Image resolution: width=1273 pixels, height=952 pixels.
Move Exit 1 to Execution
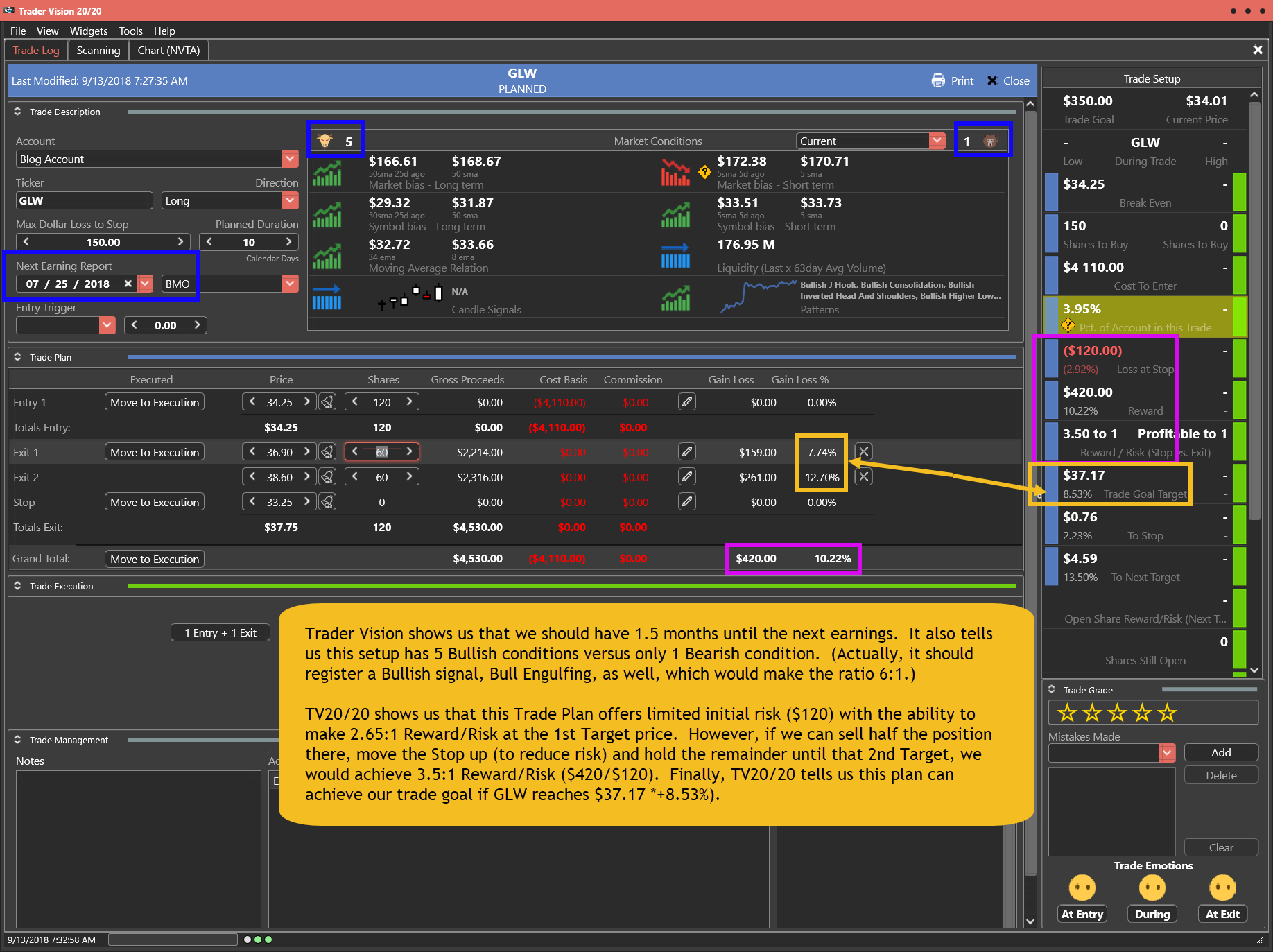155,452
